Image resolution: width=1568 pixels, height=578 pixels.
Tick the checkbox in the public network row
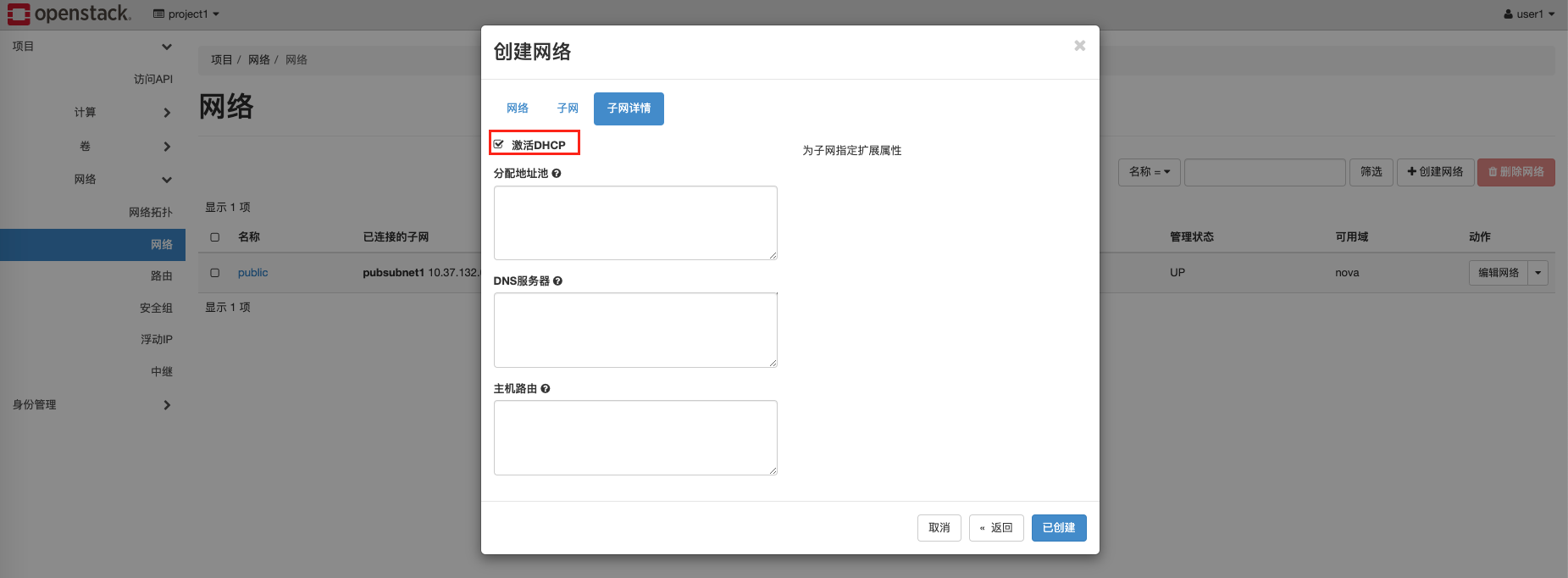[215, 273]
